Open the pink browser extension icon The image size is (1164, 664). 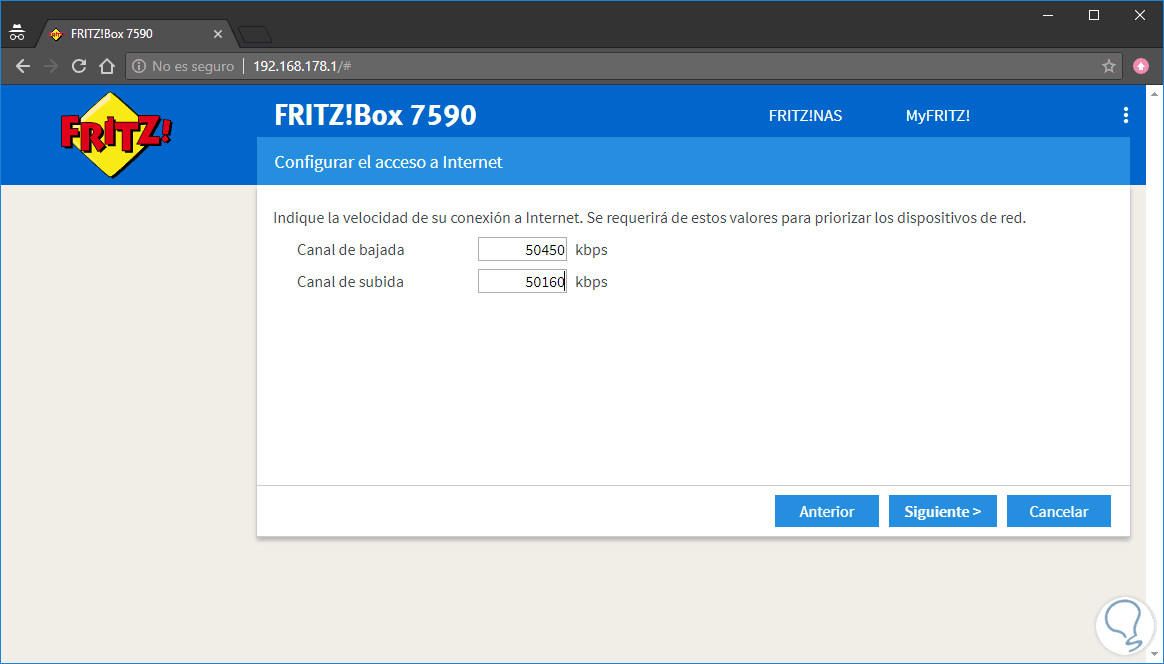point(1141,66)
